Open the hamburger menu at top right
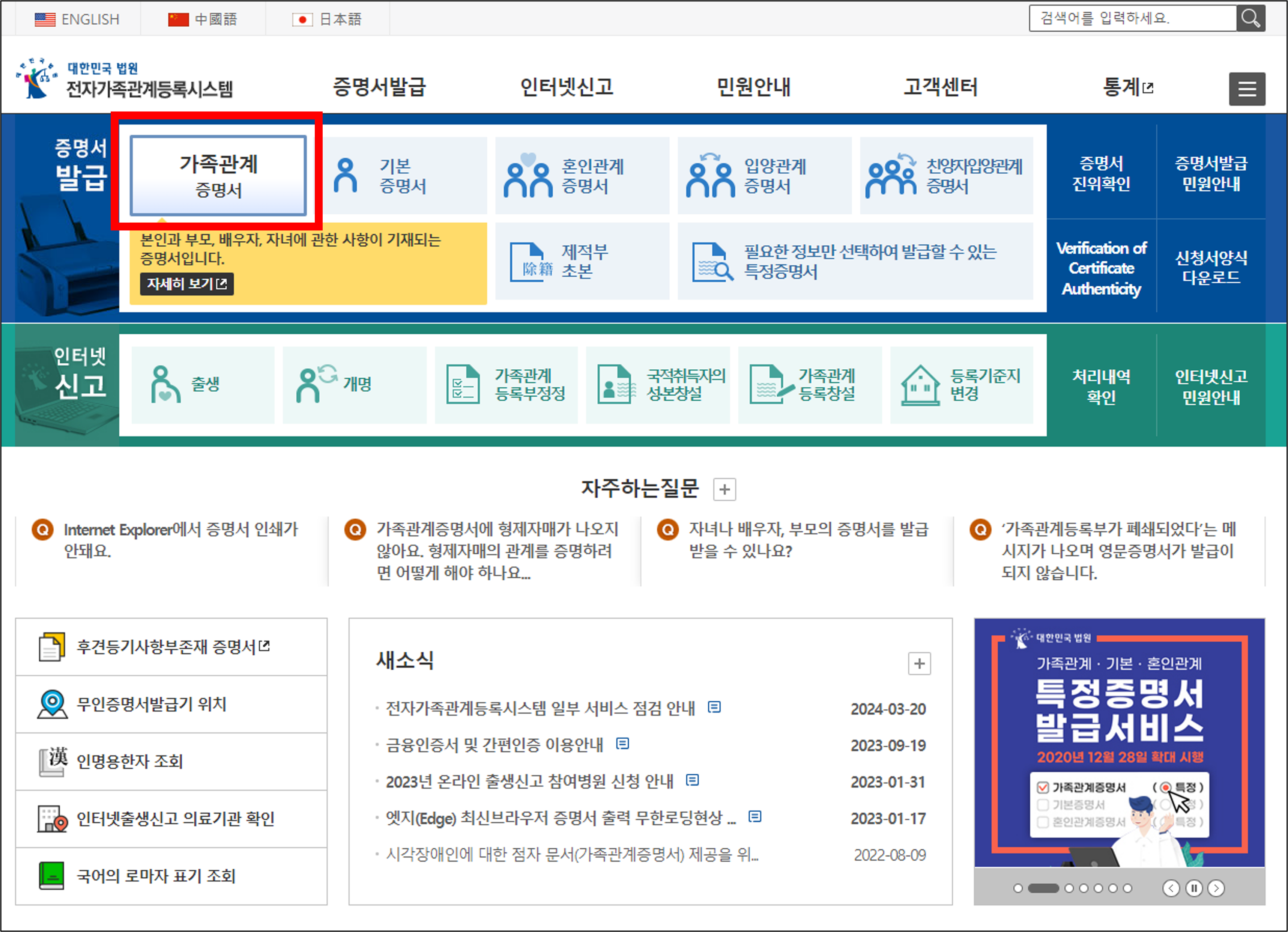The image size is (1288, 932). click(x=1247, y=89)
